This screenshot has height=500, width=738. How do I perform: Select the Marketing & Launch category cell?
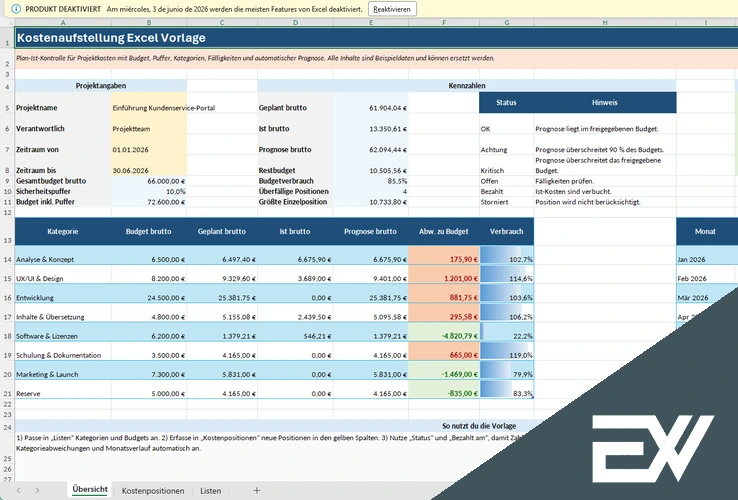pyautogui.click(x=63, y=371)
